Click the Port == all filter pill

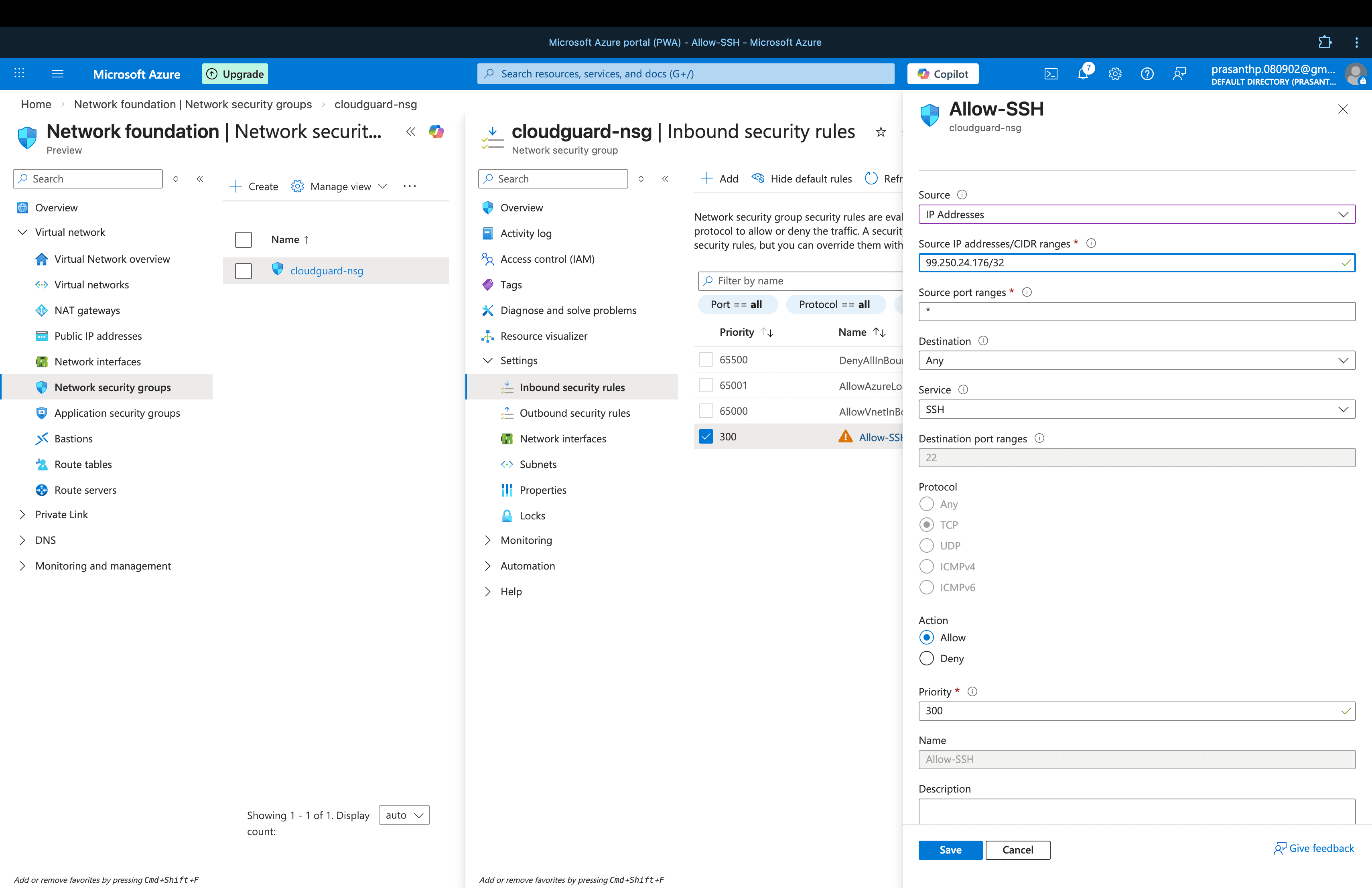click(x=736, y=304)
